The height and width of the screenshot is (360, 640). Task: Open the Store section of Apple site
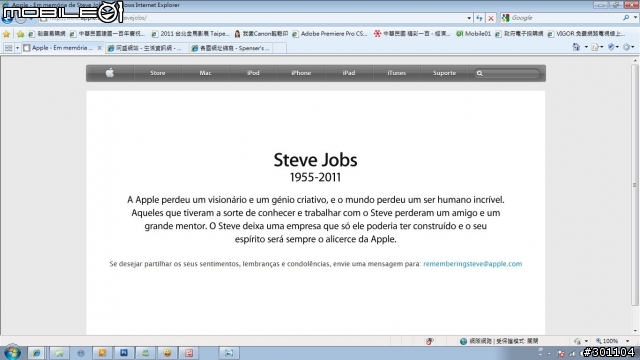(158, 73)
